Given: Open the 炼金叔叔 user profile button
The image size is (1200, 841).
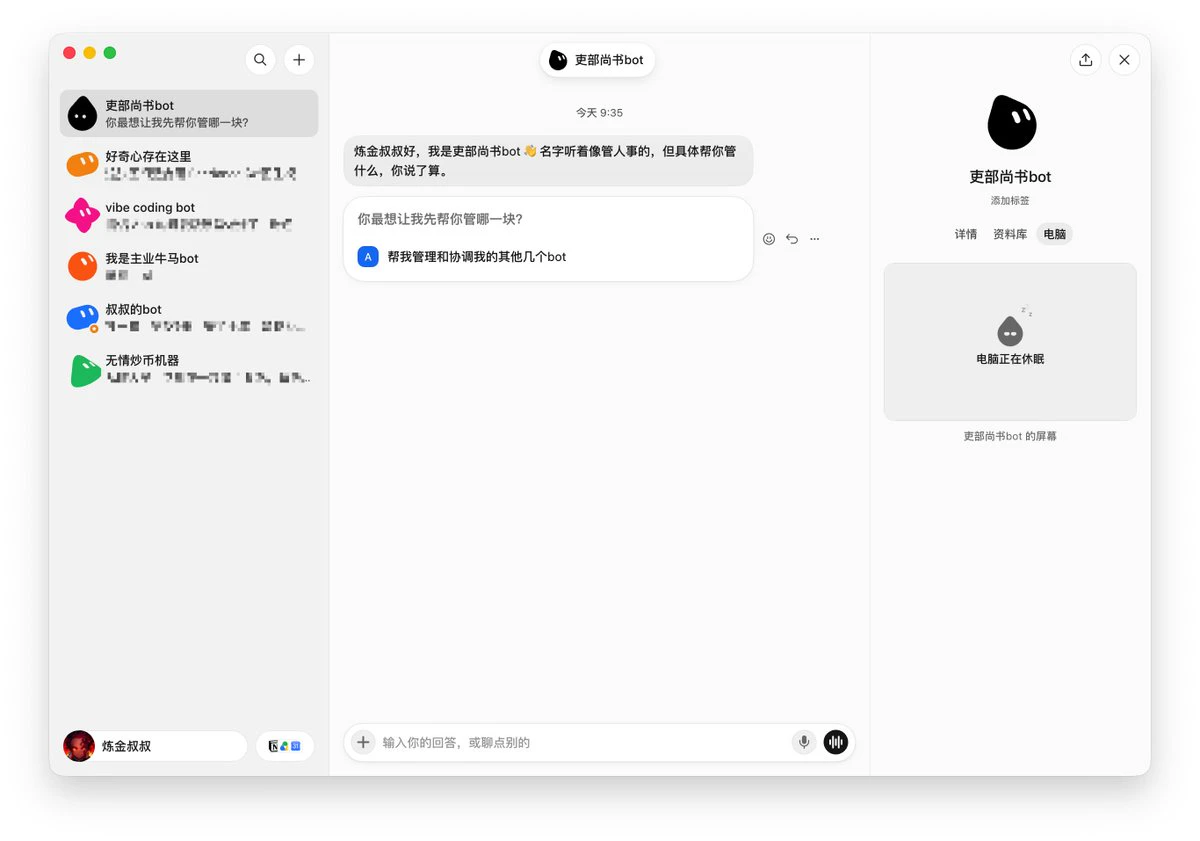Looking at the screenshot, I should click(155, 746).
